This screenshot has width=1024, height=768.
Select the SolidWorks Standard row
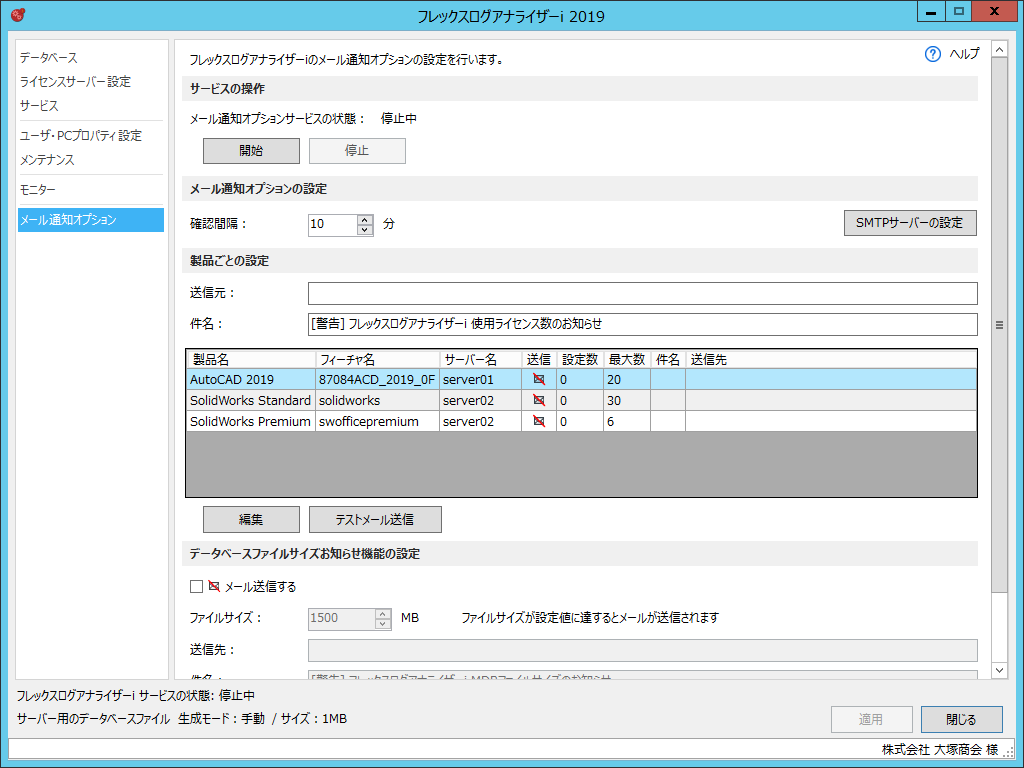[581, 400]
